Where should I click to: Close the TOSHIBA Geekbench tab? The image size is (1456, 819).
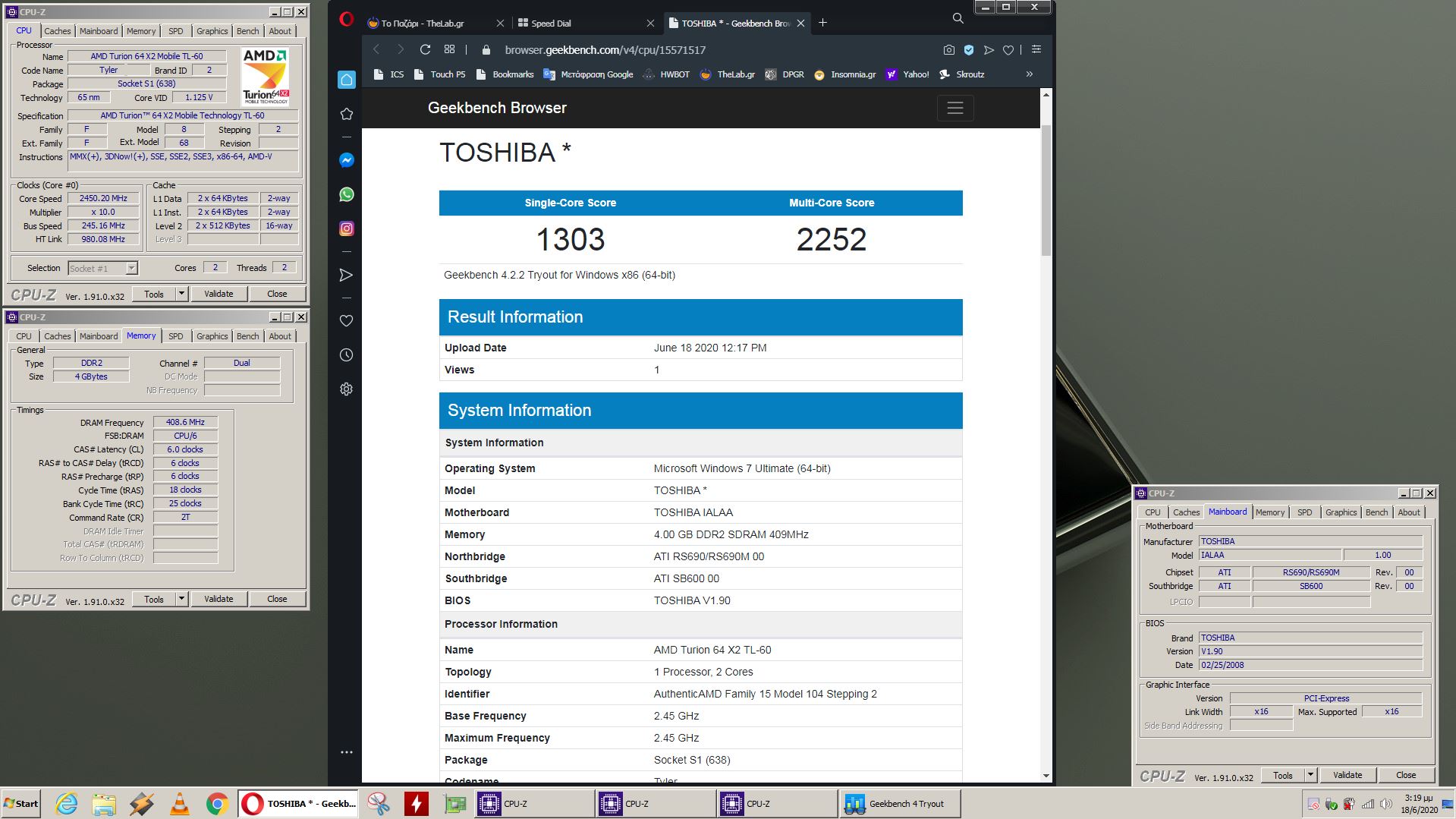pyautogui.click(x=800, y=23)
